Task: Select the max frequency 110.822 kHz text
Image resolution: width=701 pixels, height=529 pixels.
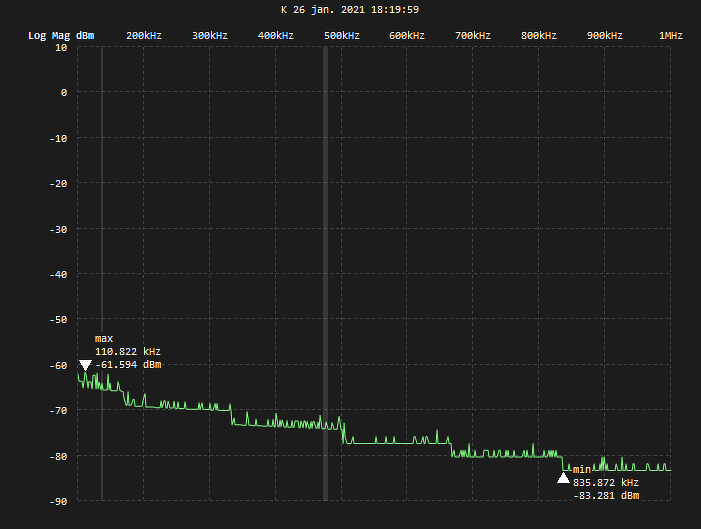Action: (x=128, y=351)
